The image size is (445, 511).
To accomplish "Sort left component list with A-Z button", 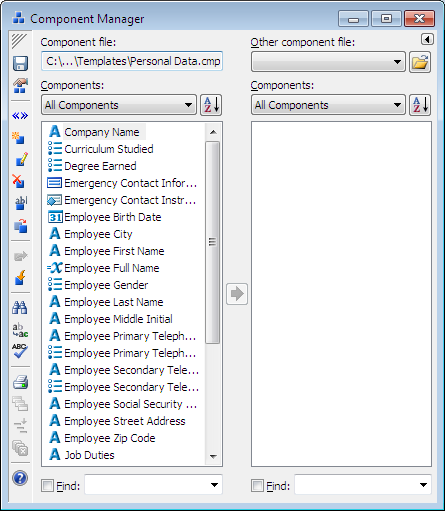I will pos(211,105).
